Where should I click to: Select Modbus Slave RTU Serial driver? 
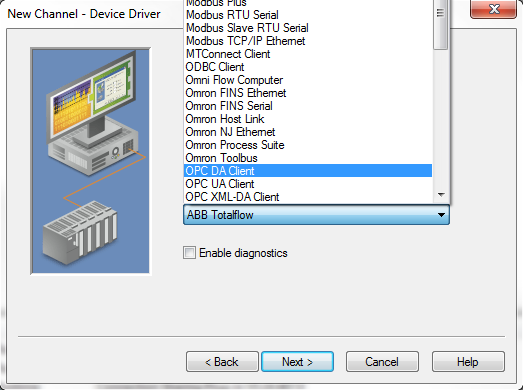click(x=308, y=28)
